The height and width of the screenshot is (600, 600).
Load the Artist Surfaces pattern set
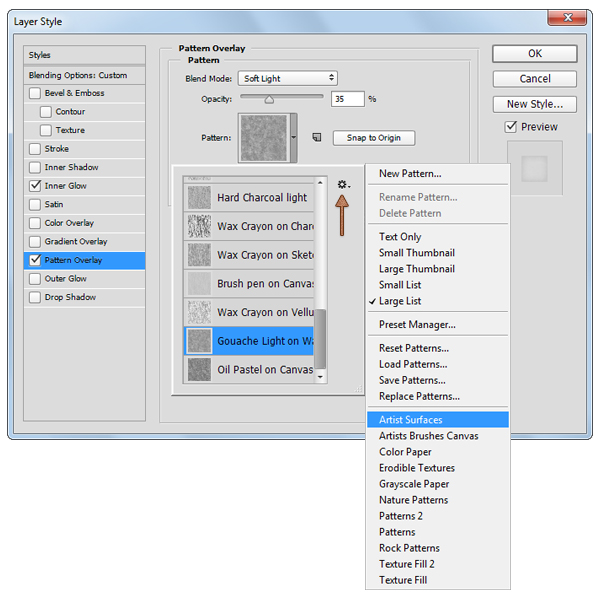coord(437,420)
